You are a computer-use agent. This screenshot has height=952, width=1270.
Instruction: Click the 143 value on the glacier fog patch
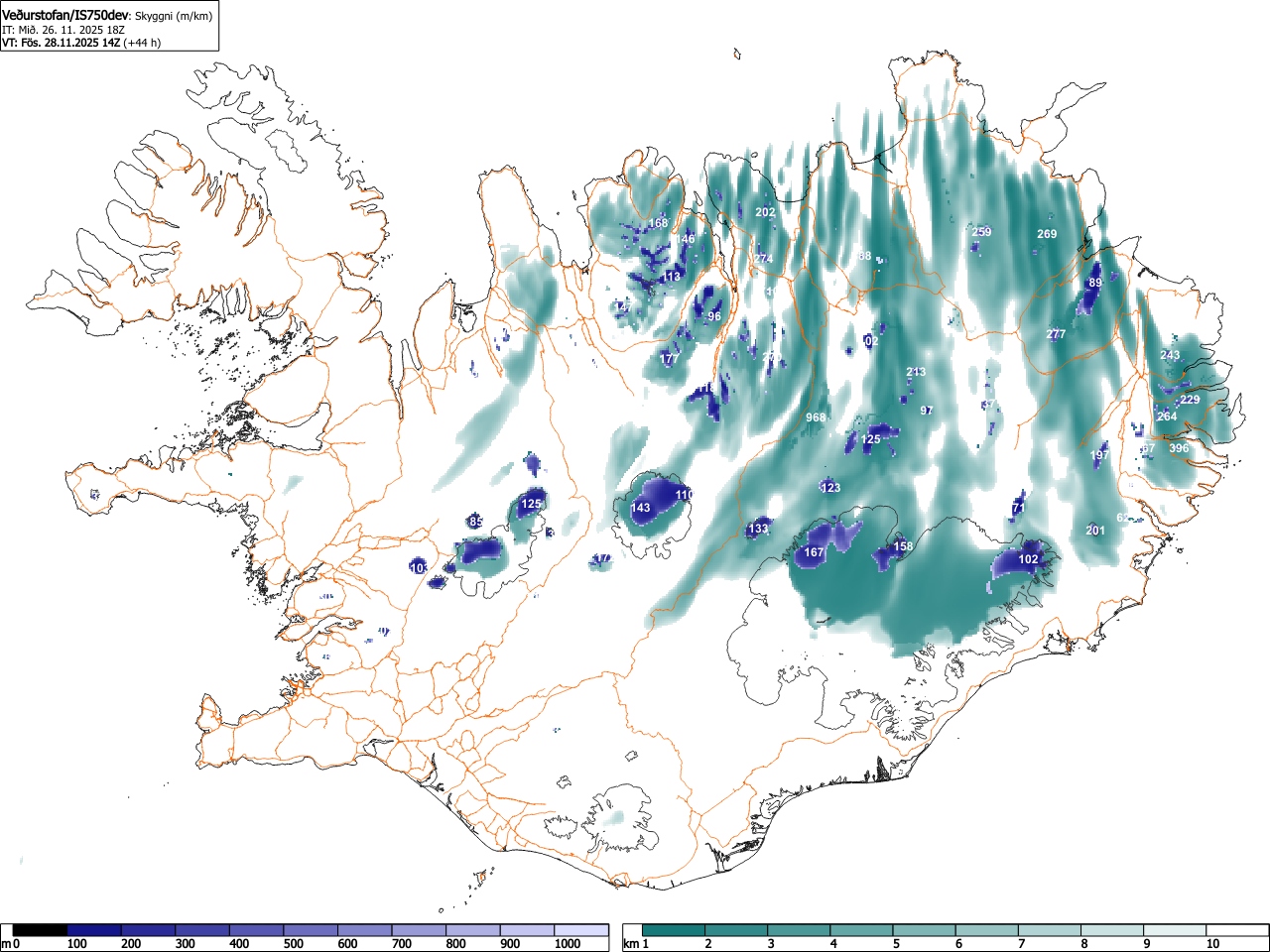tap(641, 508)
